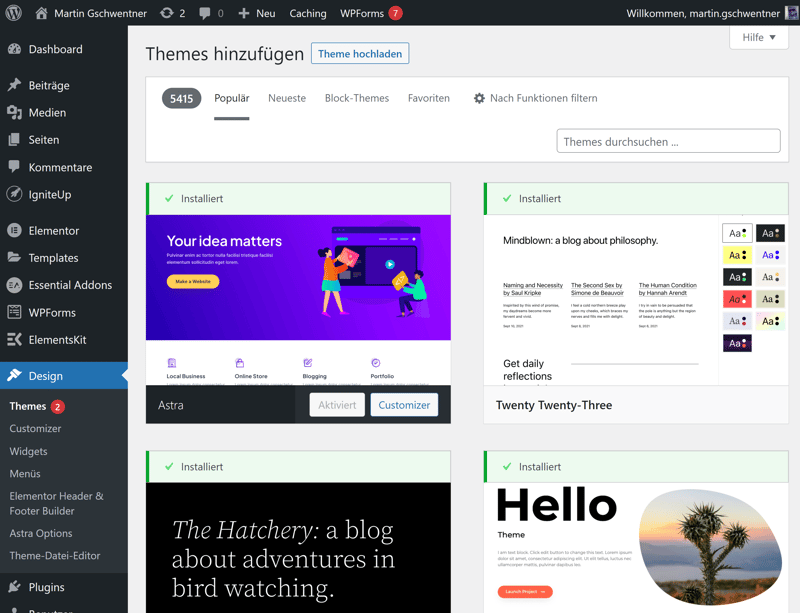The image size is (800, 613).
Task: Open Customizer in the Design submenu
Action: click(35, 429)
